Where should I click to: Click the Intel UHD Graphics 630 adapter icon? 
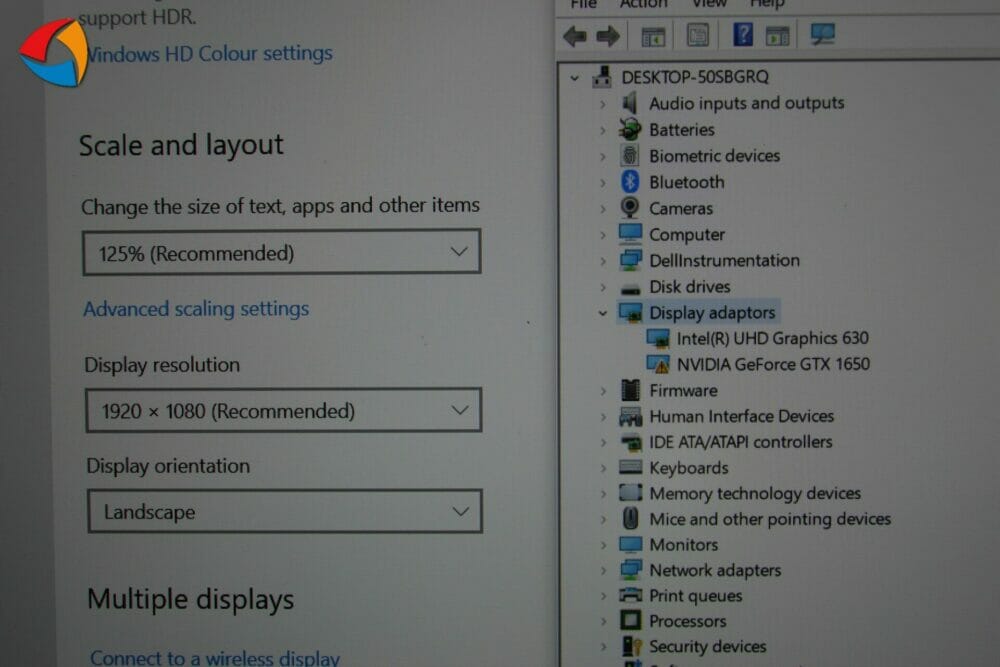tap(658, 338)
